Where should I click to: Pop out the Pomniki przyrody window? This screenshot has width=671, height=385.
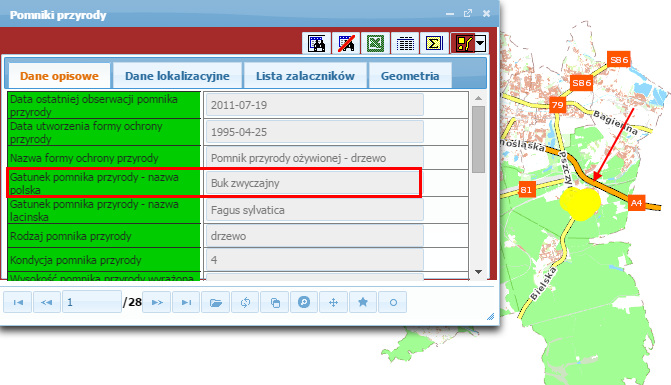point(468,13)
